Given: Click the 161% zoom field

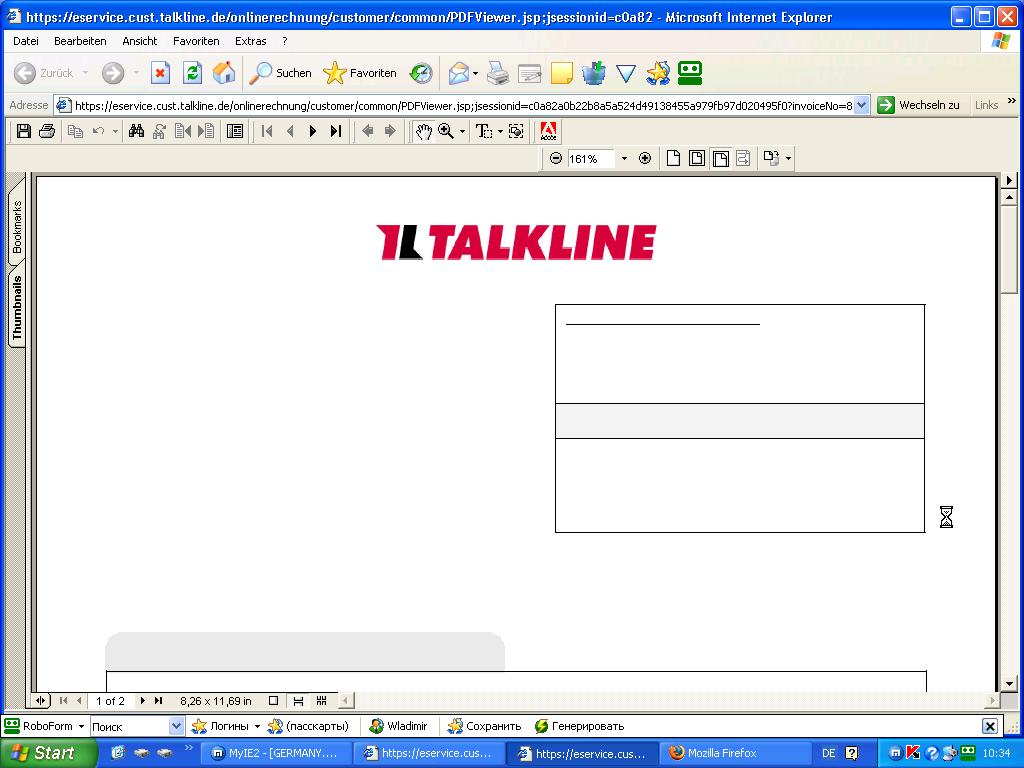Looking at the screenshot, I should pyautogui.click(x=590, y=159).
